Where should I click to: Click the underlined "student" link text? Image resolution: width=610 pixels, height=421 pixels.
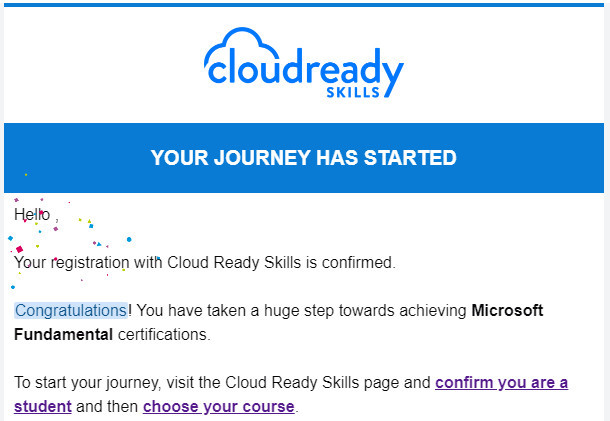pos(43,407)
